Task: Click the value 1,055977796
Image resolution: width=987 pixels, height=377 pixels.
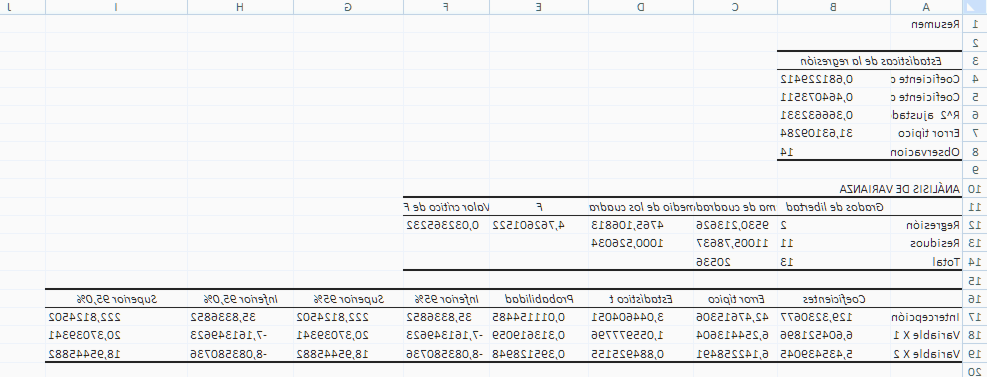Action: coord(629,335)
